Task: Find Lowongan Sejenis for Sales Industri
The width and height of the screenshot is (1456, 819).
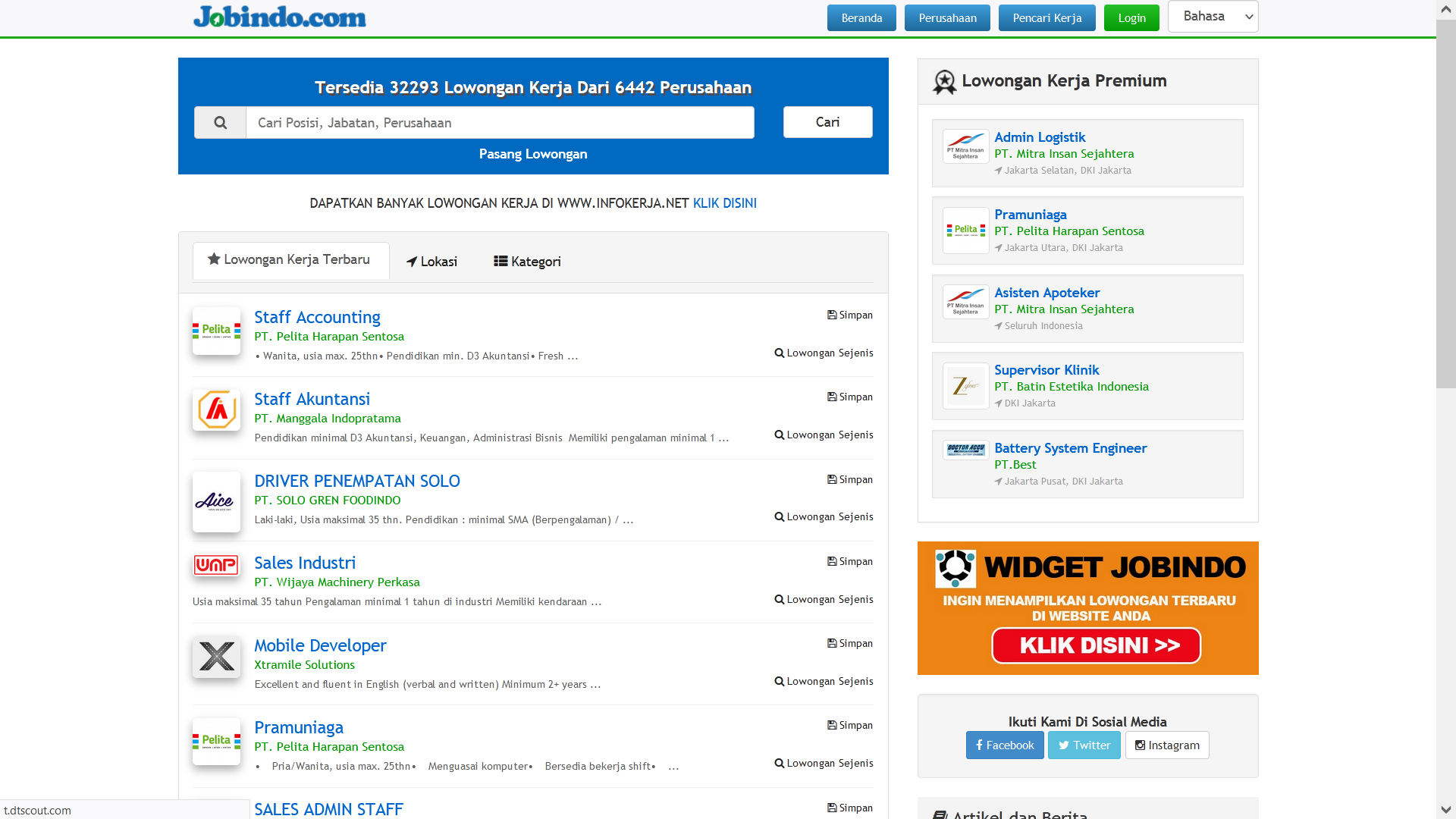Action: click(x=824, y=599)
